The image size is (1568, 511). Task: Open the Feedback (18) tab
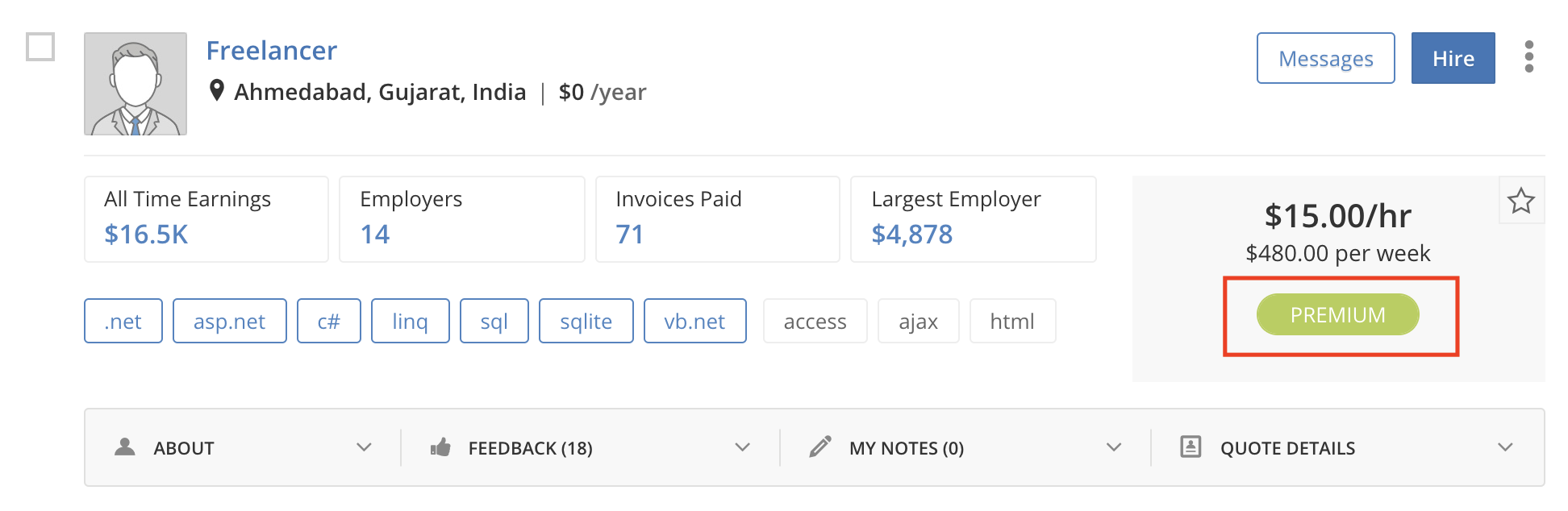[530, 448]
